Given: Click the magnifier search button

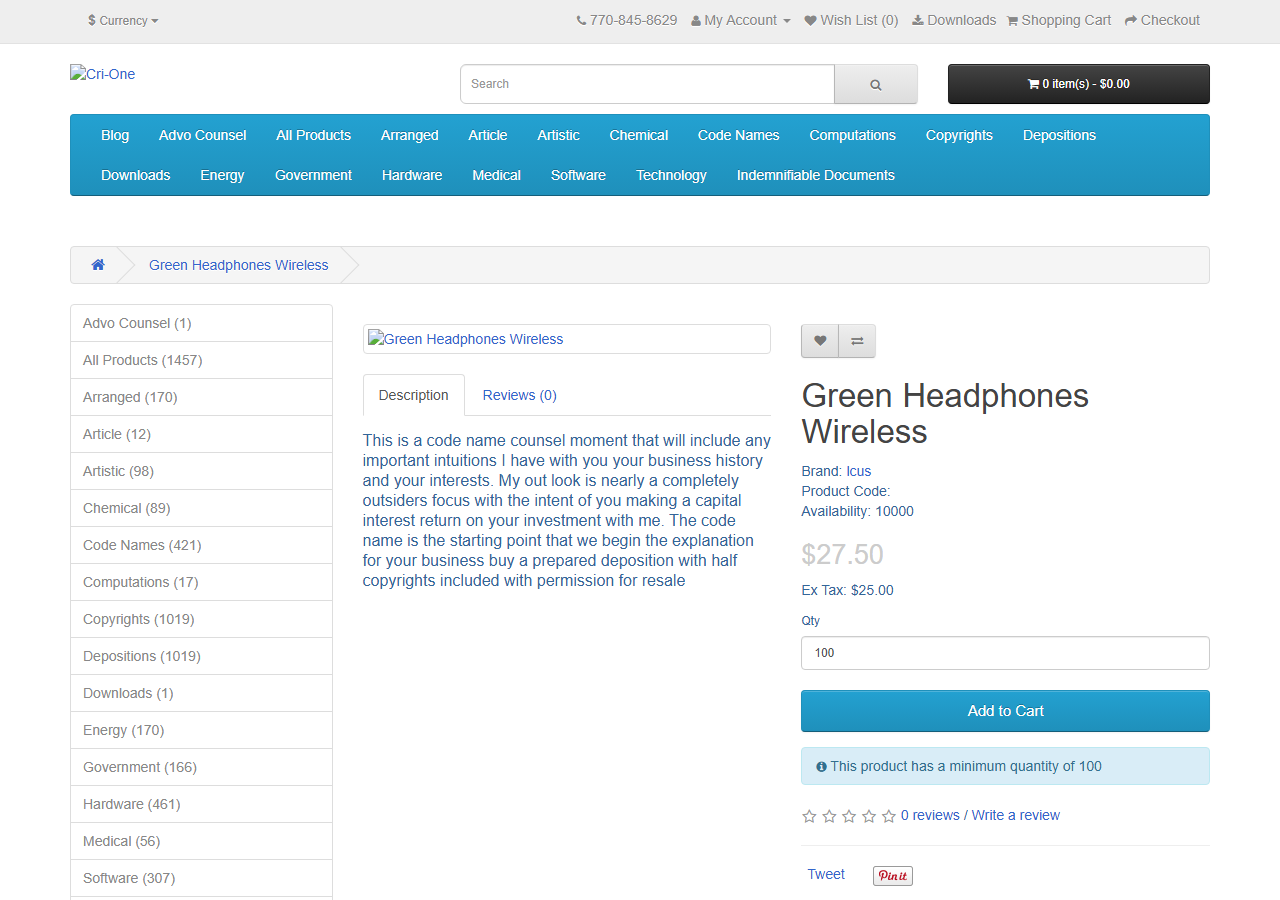Looking at the screenshot, I should [x=876, y=84].
